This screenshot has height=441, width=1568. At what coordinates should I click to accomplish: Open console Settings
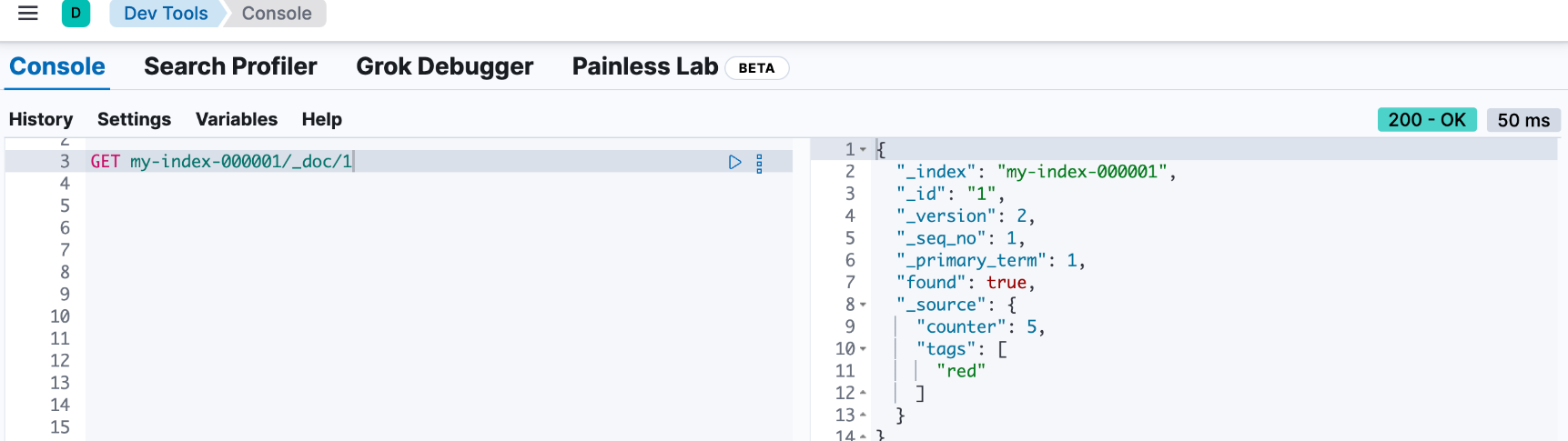tap(134, 119)
